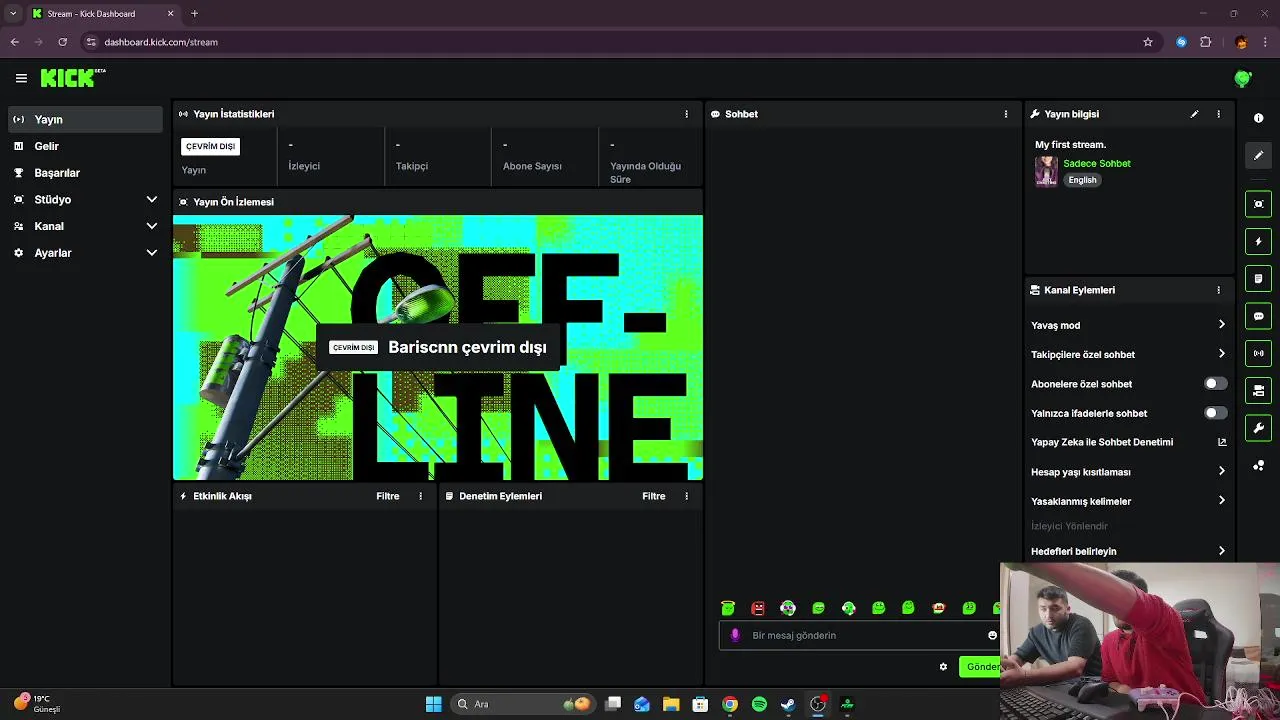Click the chat message input field

click(x=860, y=635)
